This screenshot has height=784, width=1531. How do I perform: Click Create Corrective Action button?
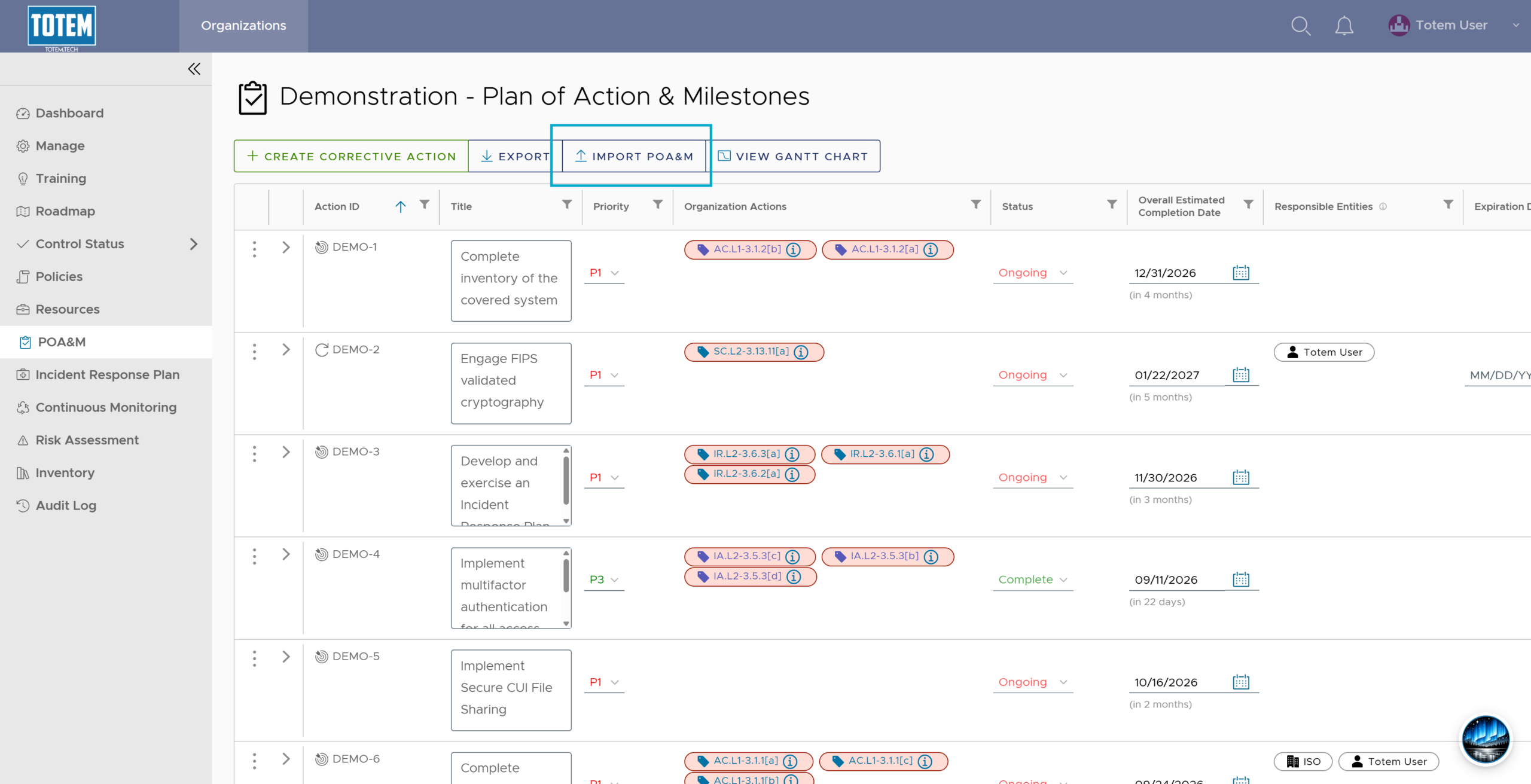tap(351, 156)
